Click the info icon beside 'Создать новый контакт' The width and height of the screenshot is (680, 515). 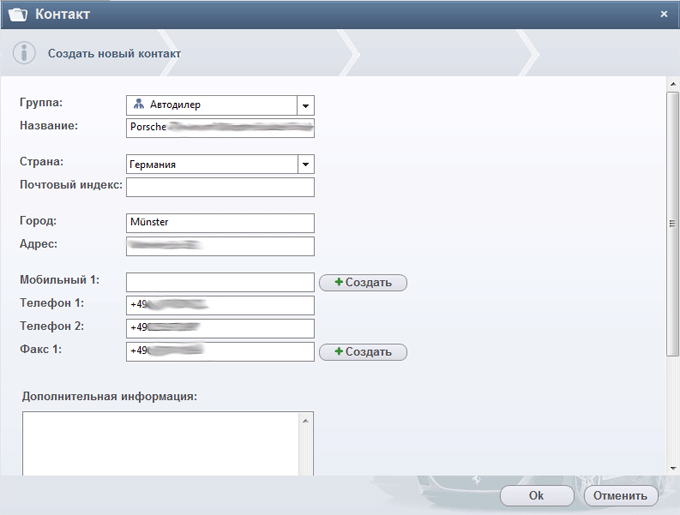point(24,53)
